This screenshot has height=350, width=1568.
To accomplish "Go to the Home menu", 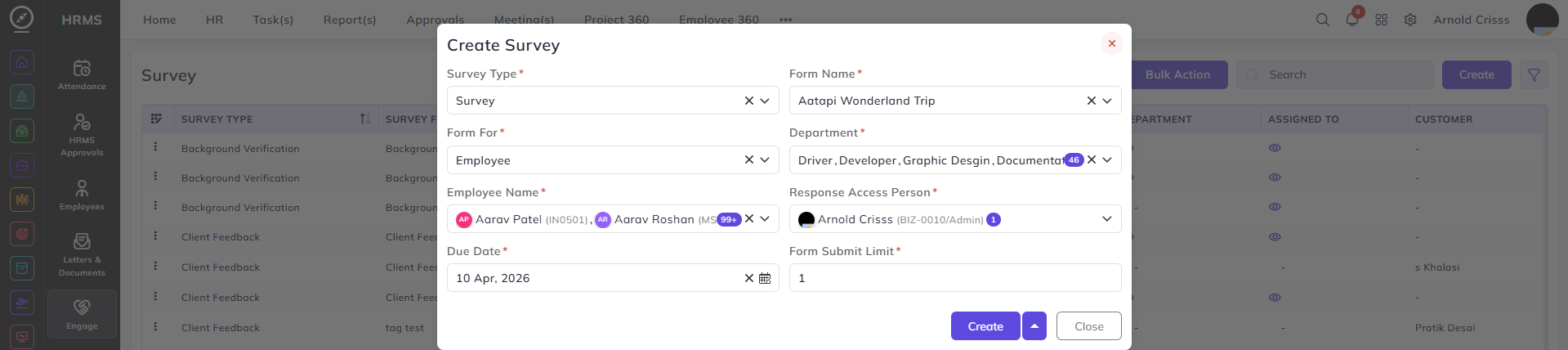I will coord(159,20).
